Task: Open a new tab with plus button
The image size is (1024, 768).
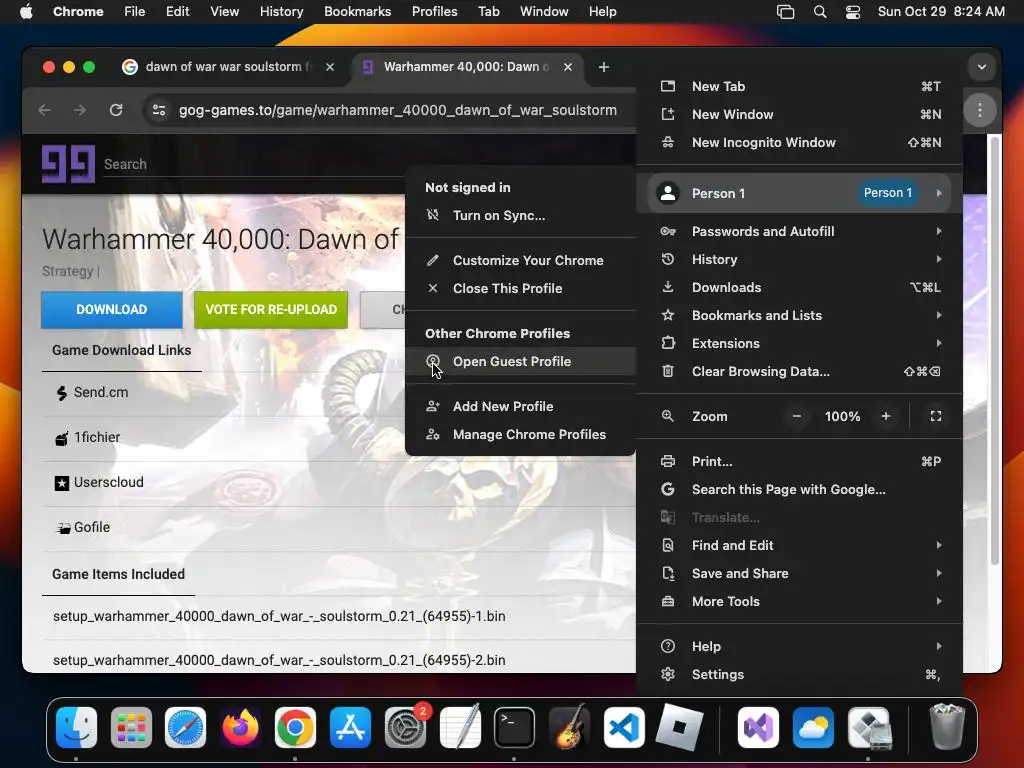Action: click(604, 67)
